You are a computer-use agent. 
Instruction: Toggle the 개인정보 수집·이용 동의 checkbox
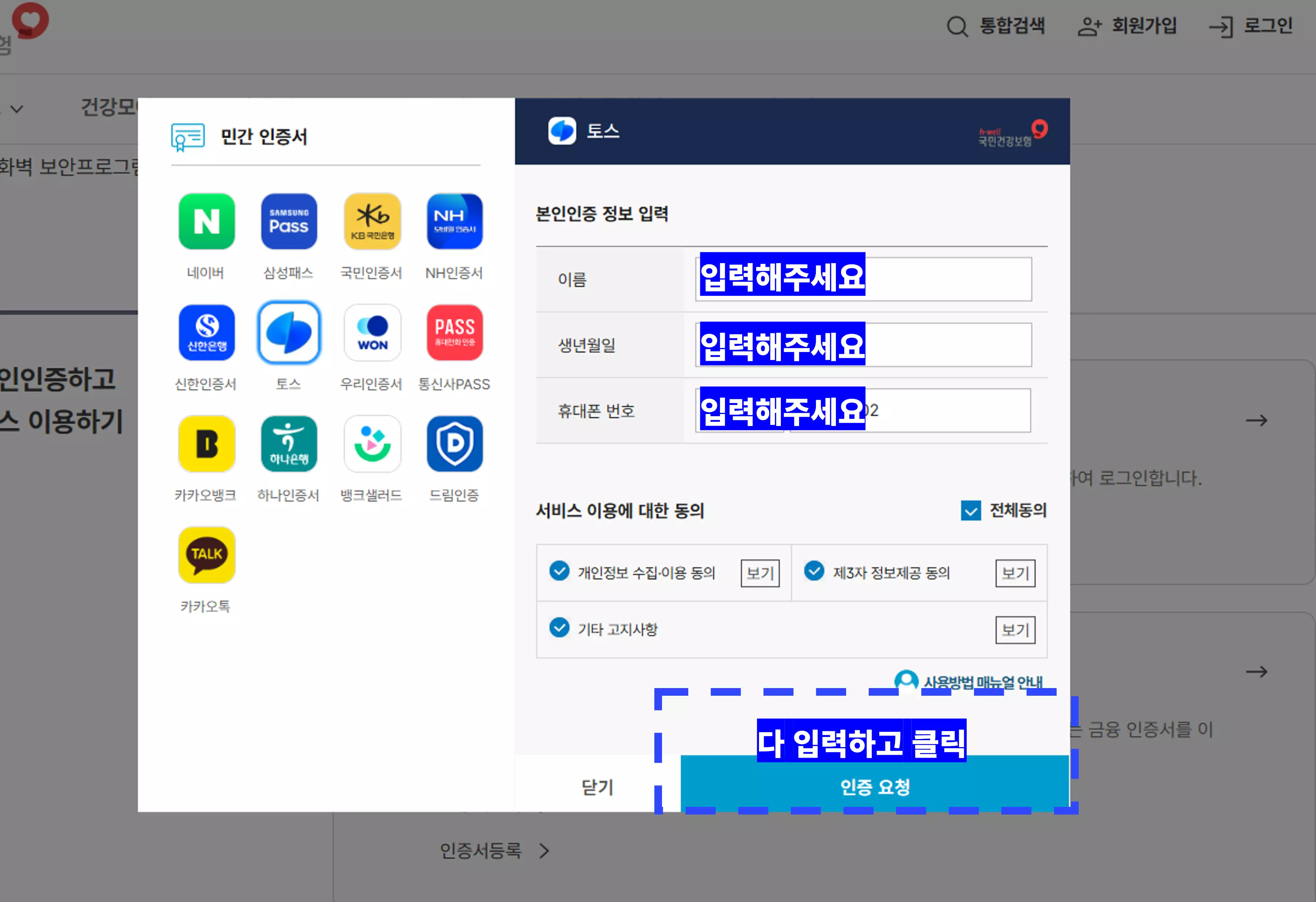point(559,572)
